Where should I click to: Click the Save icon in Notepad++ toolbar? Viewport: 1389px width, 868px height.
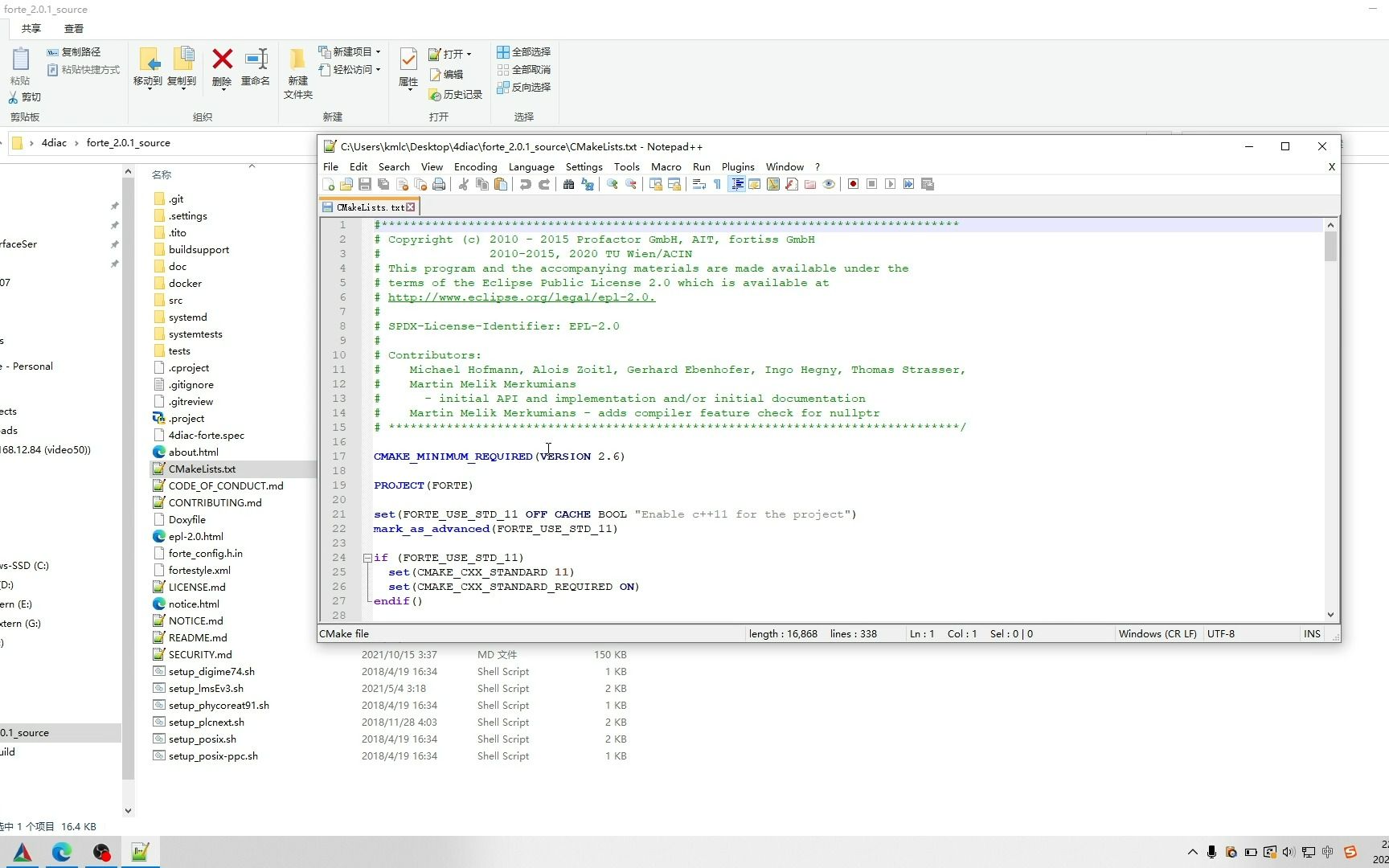(x=364, y=184)
